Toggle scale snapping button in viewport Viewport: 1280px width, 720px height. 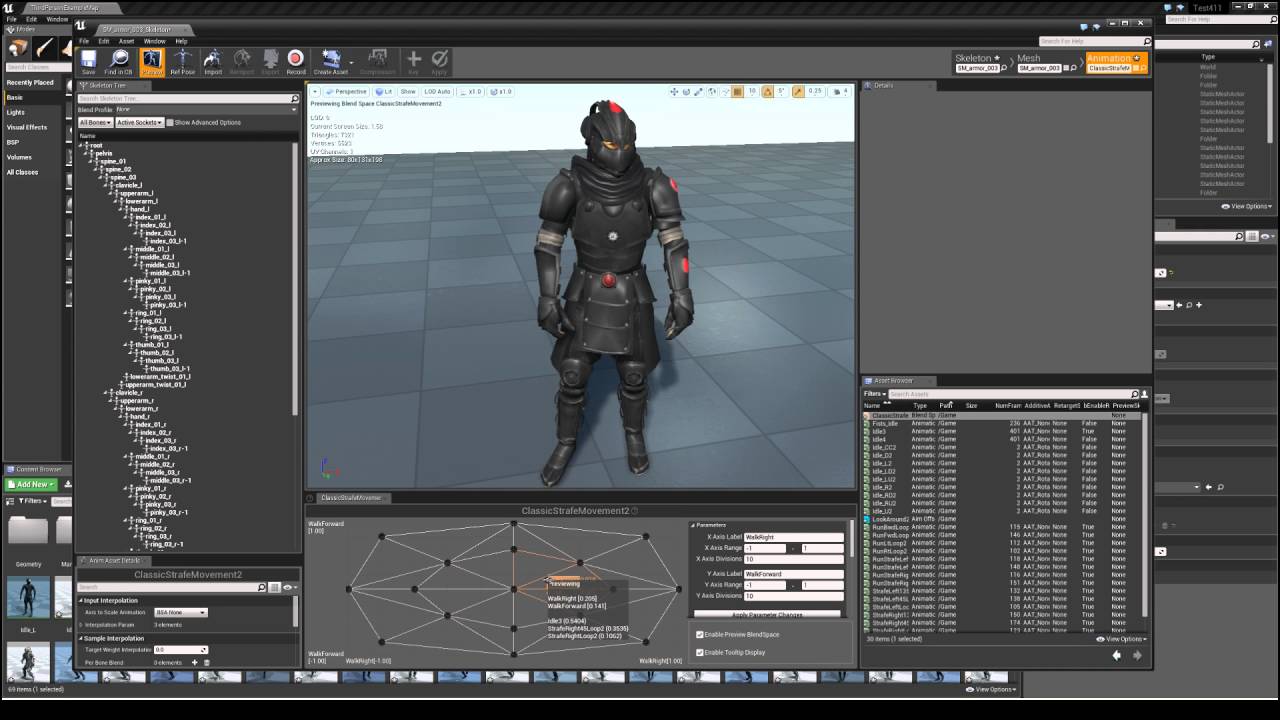pos(797,92)
